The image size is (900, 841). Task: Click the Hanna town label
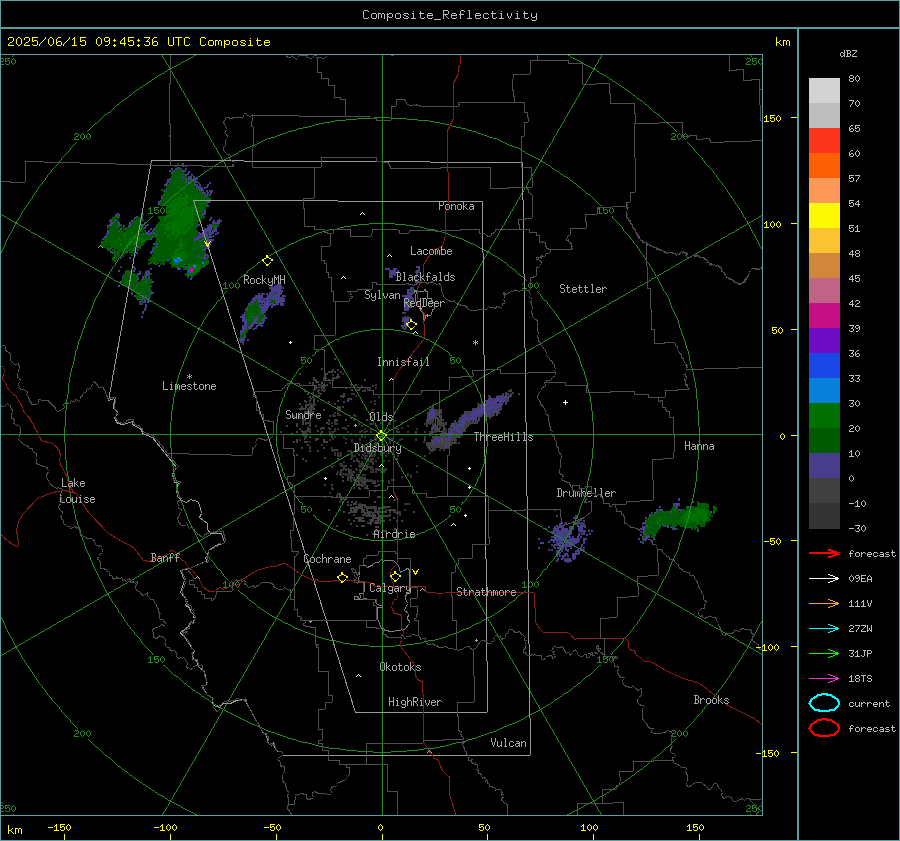click(699, 446)
